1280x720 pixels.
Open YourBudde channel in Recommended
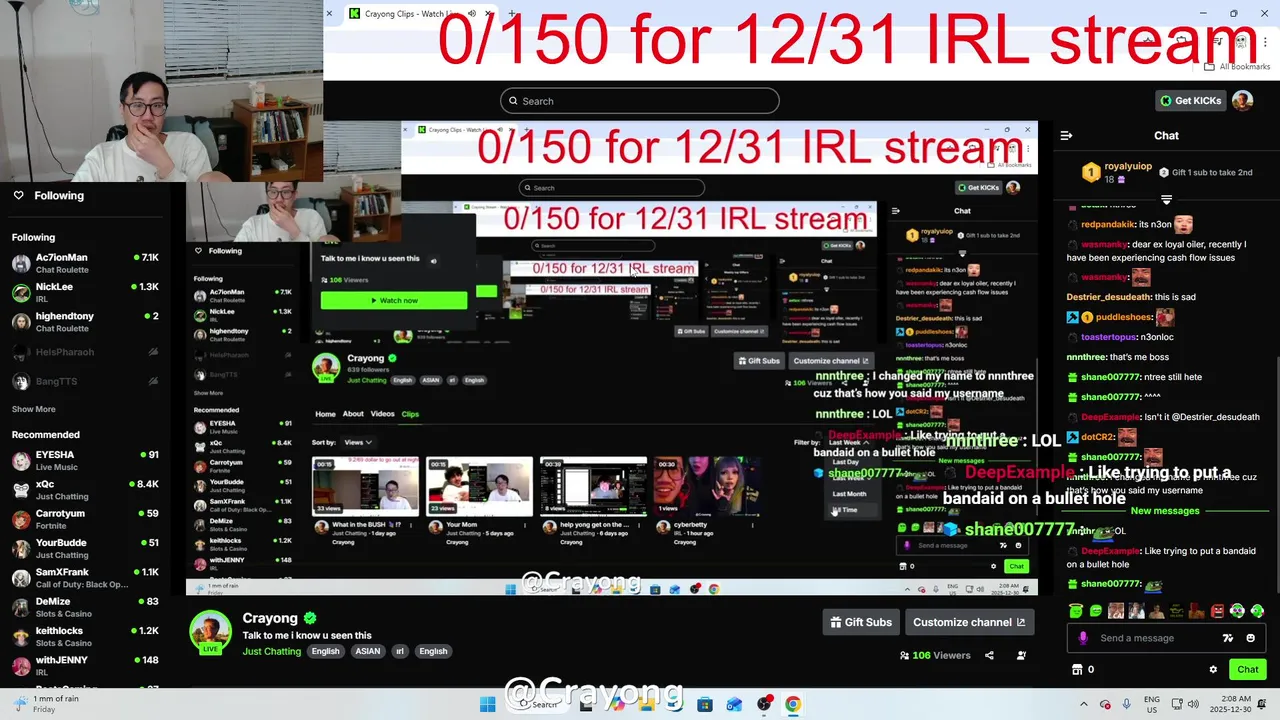[x=85, y=548]
